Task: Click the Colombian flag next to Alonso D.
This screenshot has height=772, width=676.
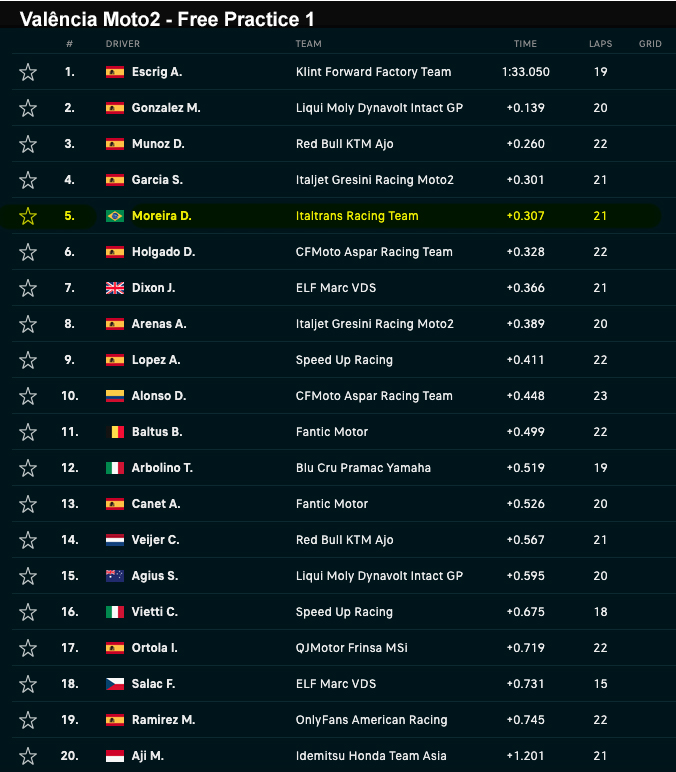Action: (x=115, y=396)
